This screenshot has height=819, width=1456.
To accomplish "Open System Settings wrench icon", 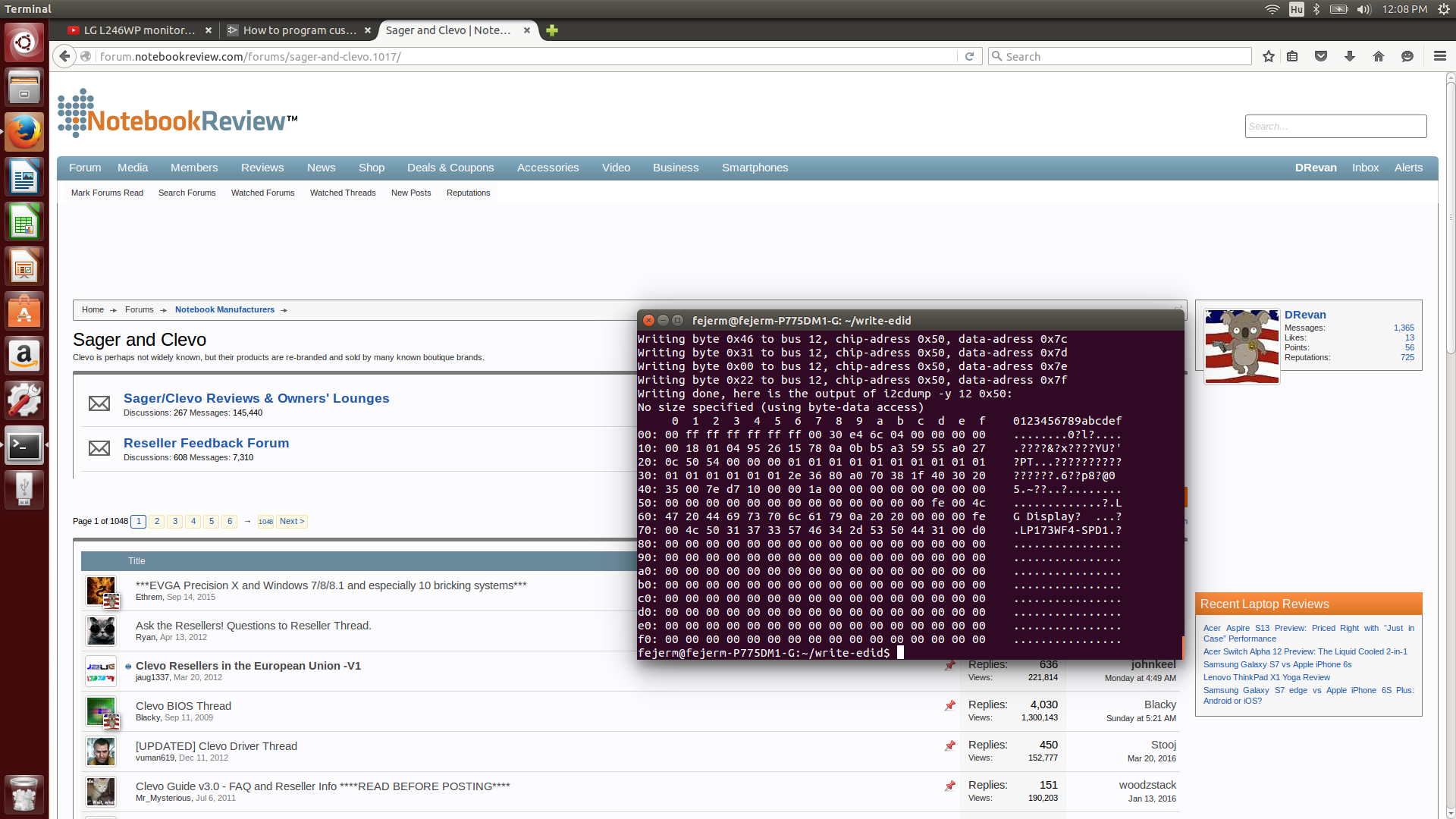I will coord(24,400).
